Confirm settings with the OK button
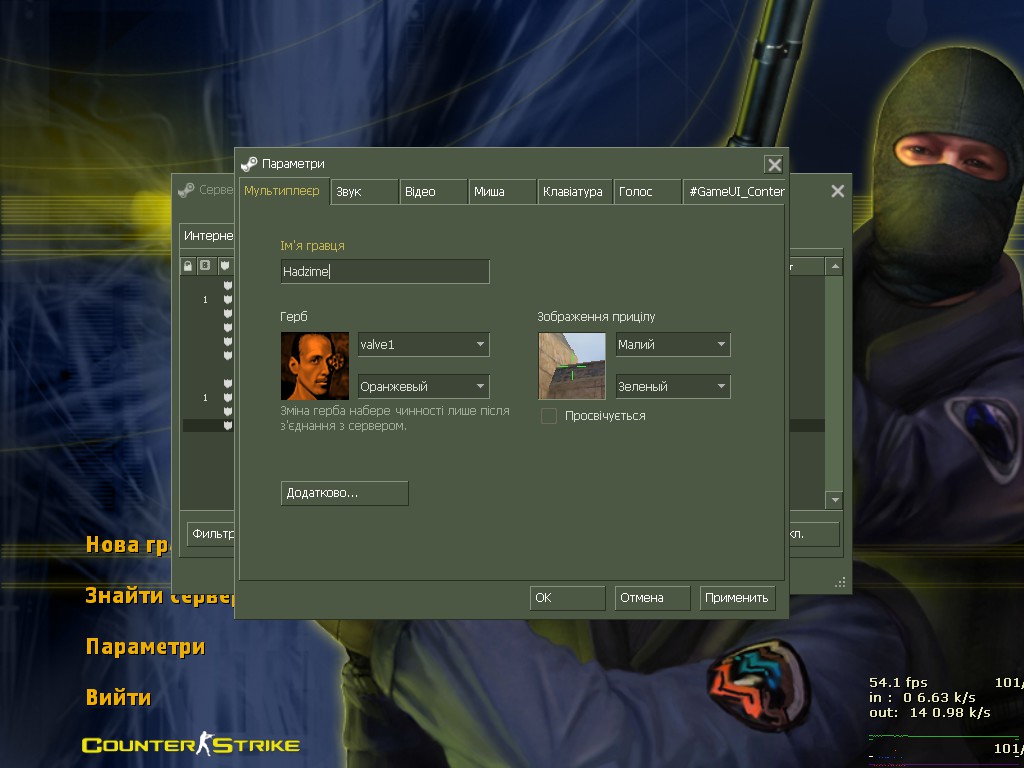 568,598
